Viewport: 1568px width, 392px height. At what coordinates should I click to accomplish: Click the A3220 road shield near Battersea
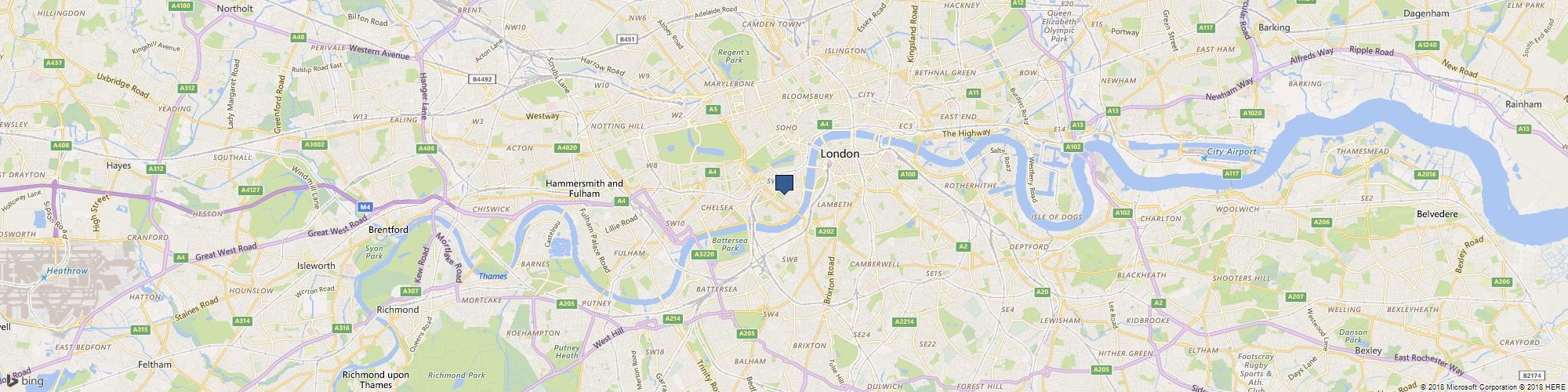tap(705, 254)
